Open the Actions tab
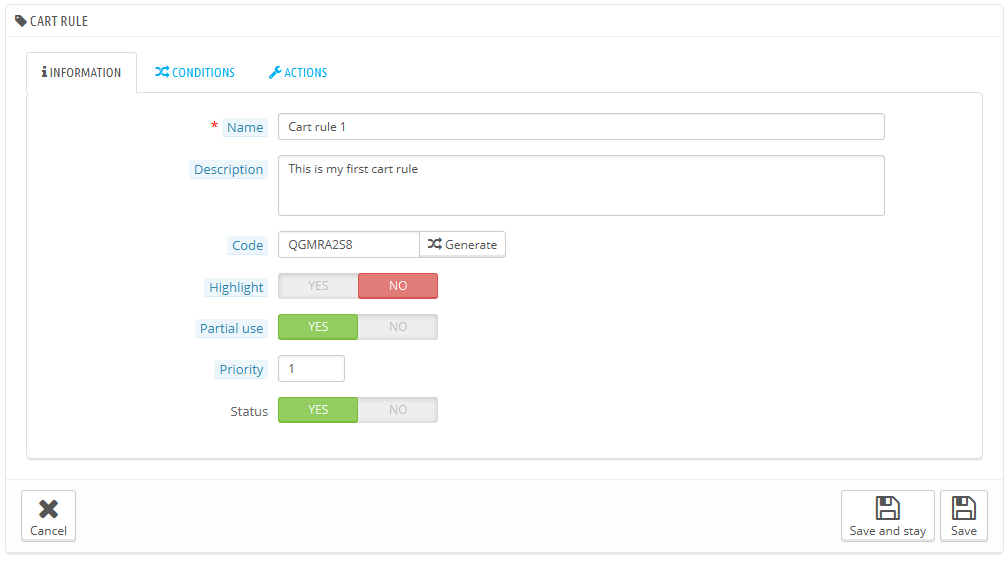This screenshot has height=561, width=1008. (298, 72)
